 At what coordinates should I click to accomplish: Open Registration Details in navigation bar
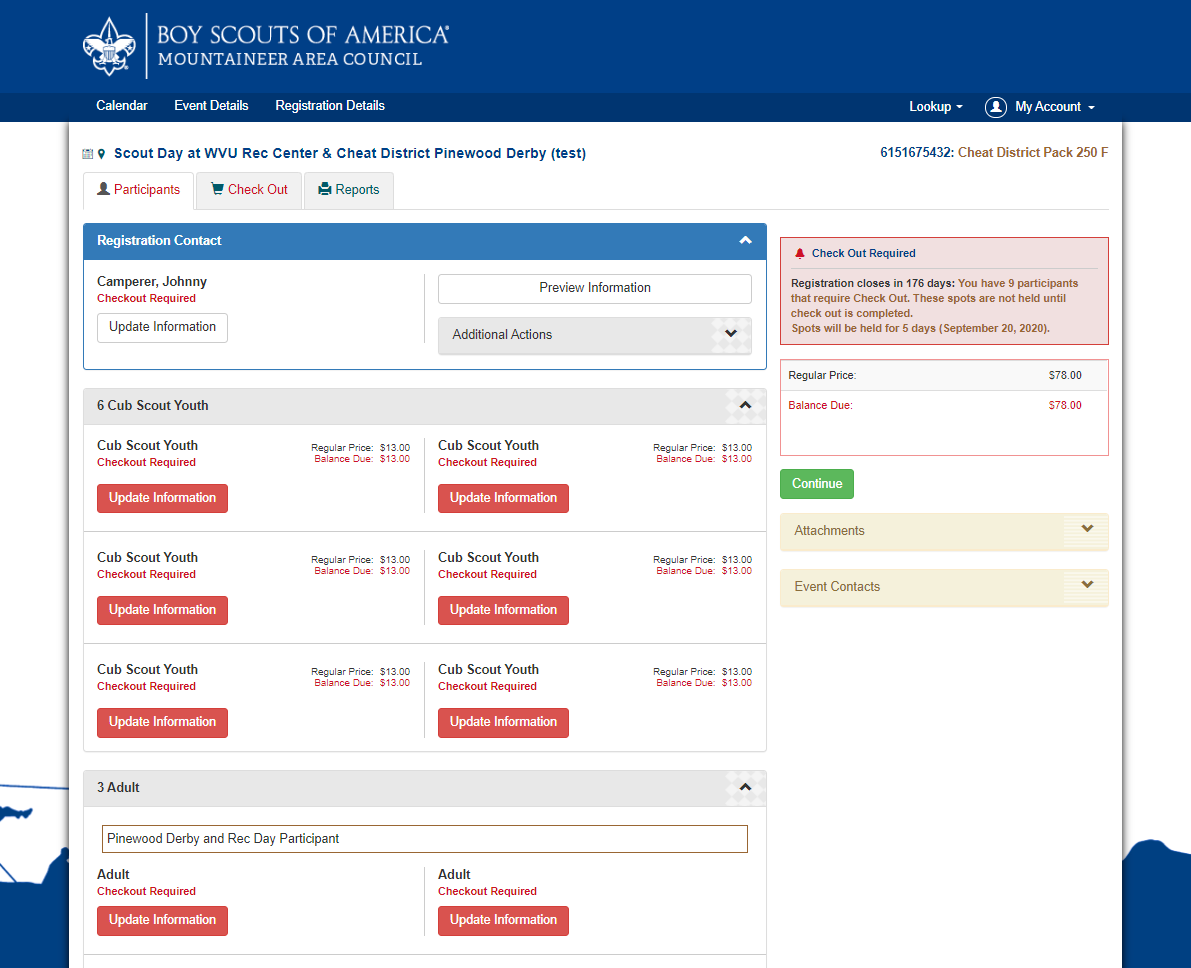(330, 106)
